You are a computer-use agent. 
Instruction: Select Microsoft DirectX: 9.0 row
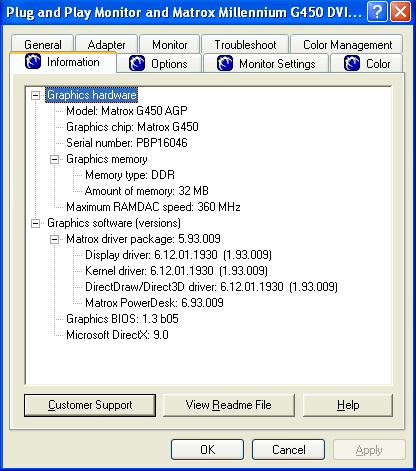[117, 335]
